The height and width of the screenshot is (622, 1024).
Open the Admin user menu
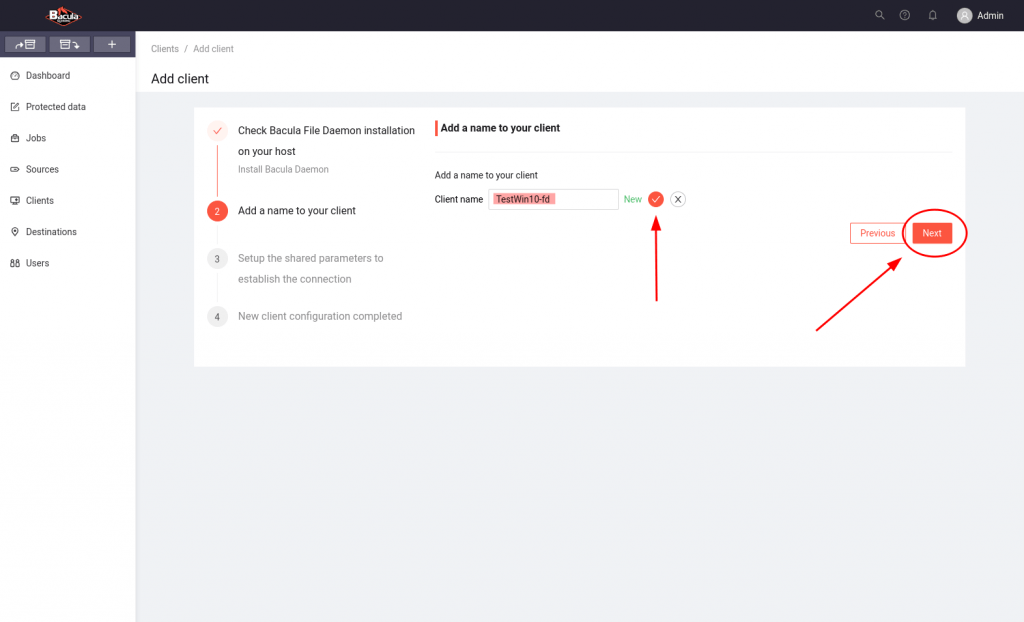[980, 15]
